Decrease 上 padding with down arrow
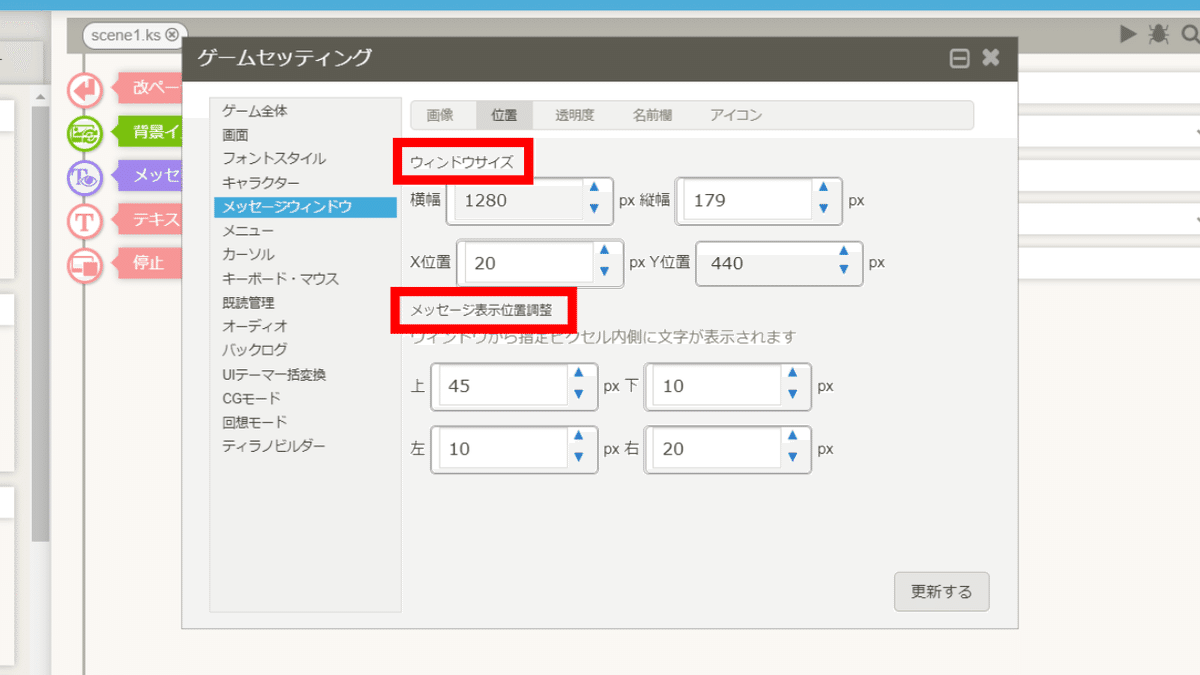Image resolution: width=1200 pixels, height=675 pixels. [x=578, y=394]
